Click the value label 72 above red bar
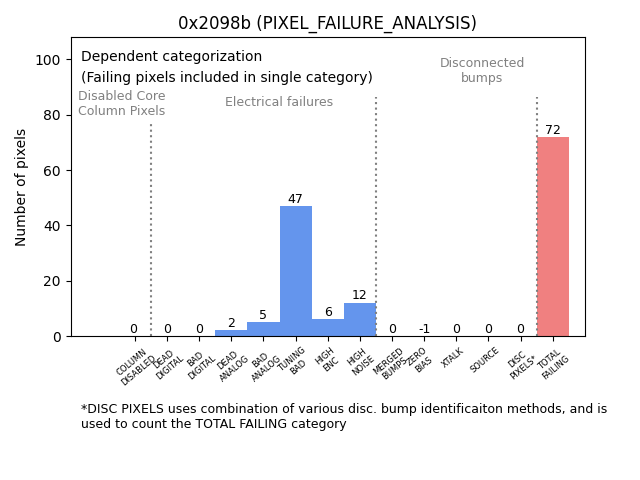Image resolution: width=640 pixels, height=480 pixels. [x=553, y=130]
